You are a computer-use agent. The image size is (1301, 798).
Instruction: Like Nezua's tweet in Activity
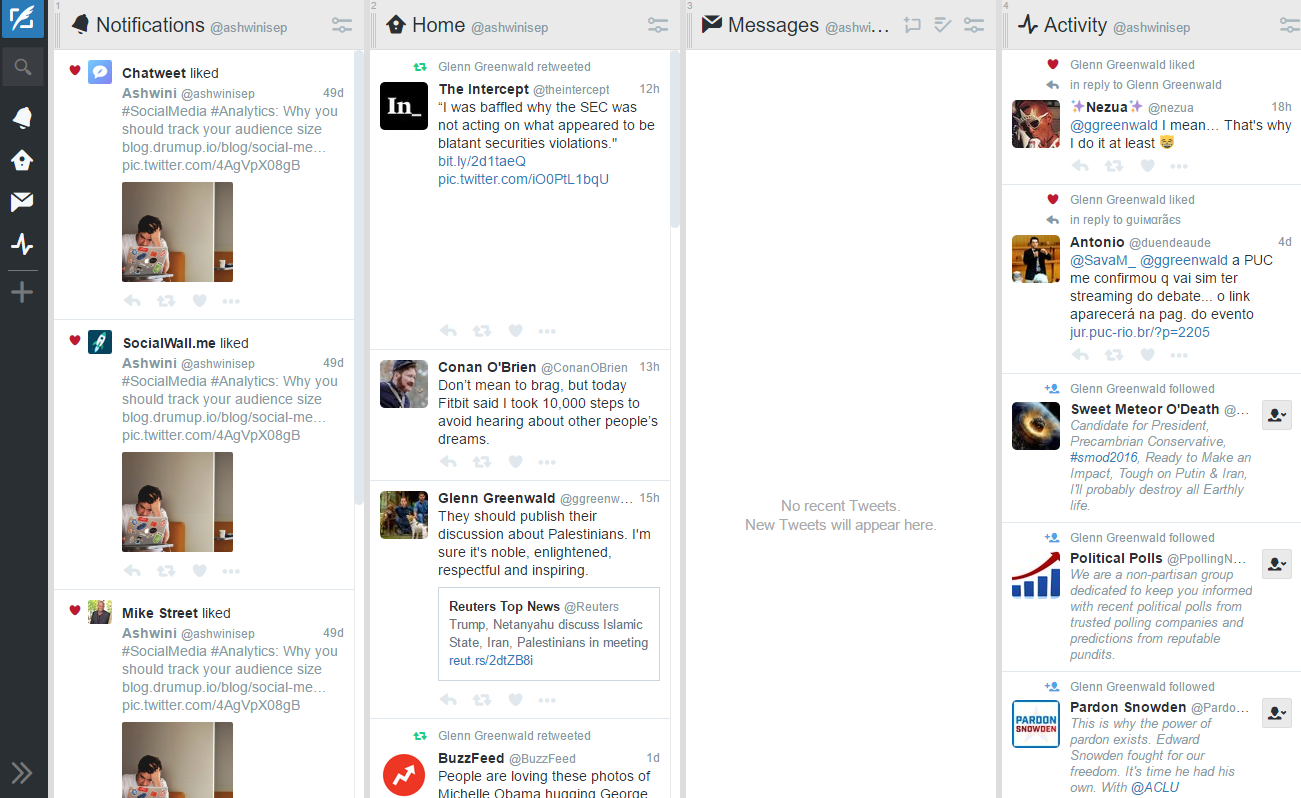click(x=1147, y=166)
